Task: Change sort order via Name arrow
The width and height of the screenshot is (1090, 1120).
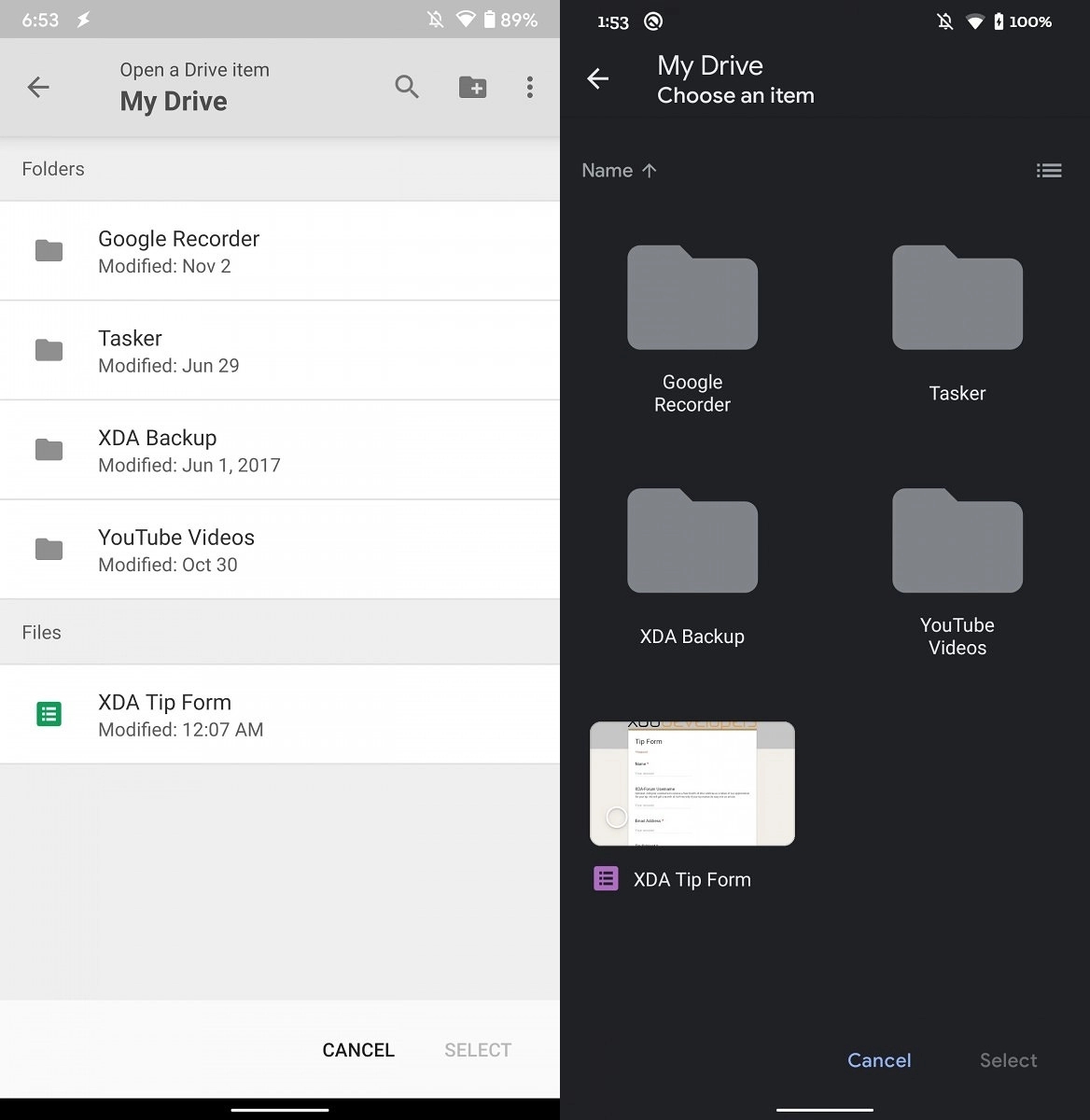Action: tap(620, 170)
